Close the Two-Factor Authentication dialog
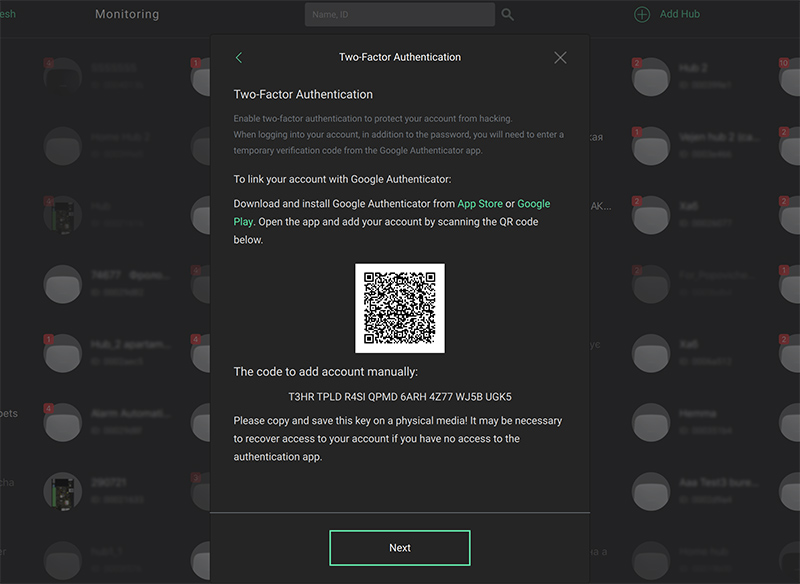The width and height of the screenshot is (800, 584). click(x=560, y=58)
